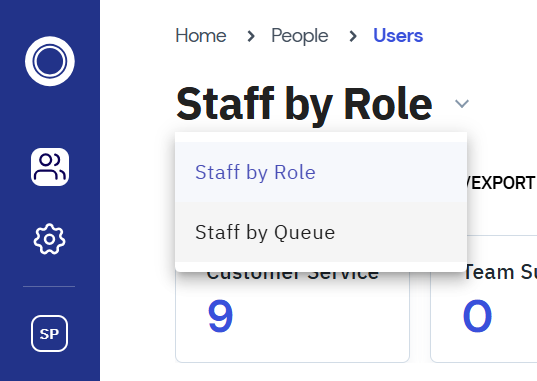Viewport: 537px width, 381px height.
Task: Click the Customer Service count 9
Action: point(220,316)
